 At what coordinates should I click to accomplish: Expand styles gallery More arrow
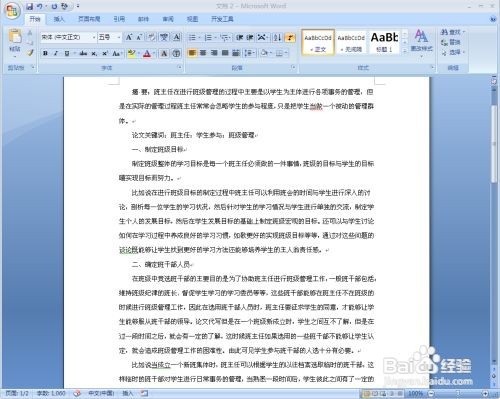point(405,51)
